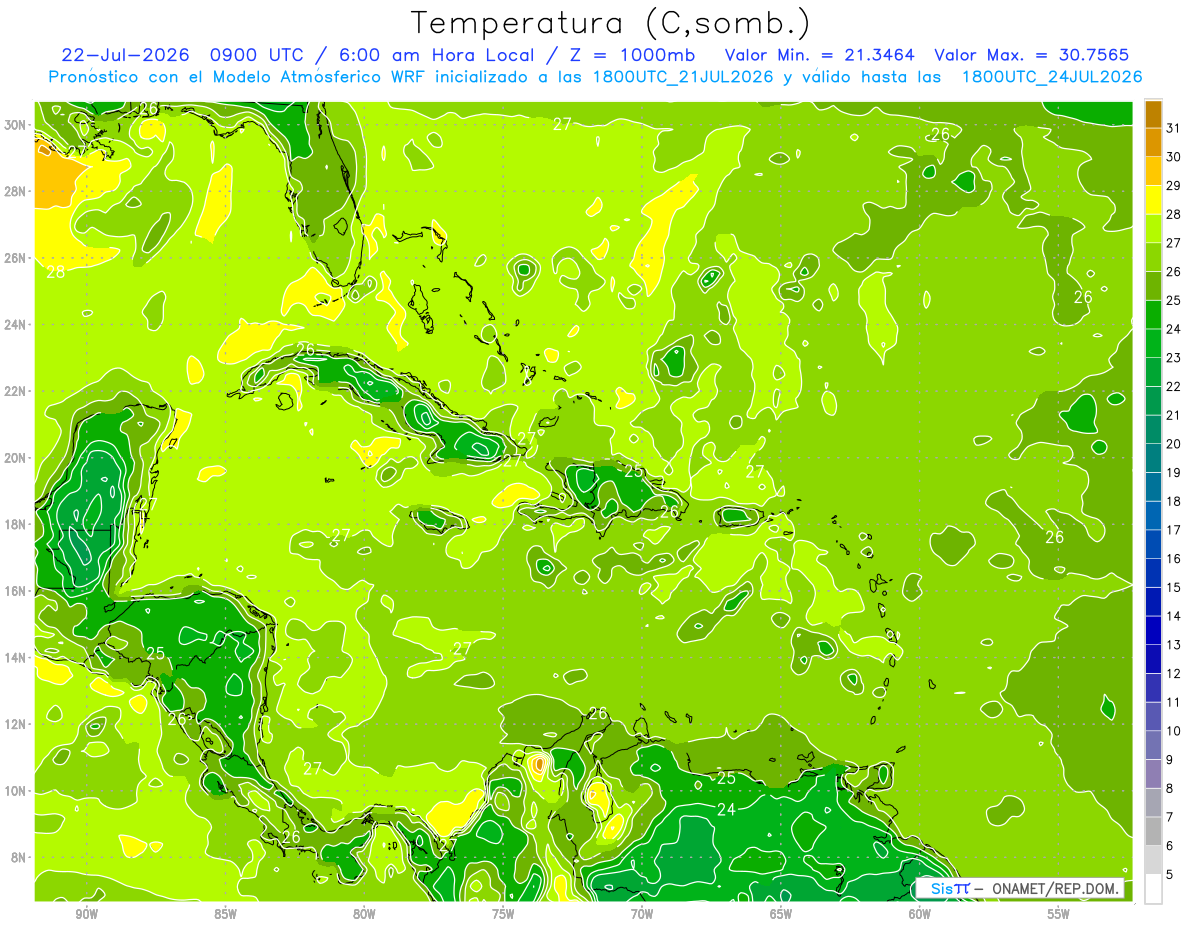Click legend value 10
The image size is (1200, 927).
1173,731
